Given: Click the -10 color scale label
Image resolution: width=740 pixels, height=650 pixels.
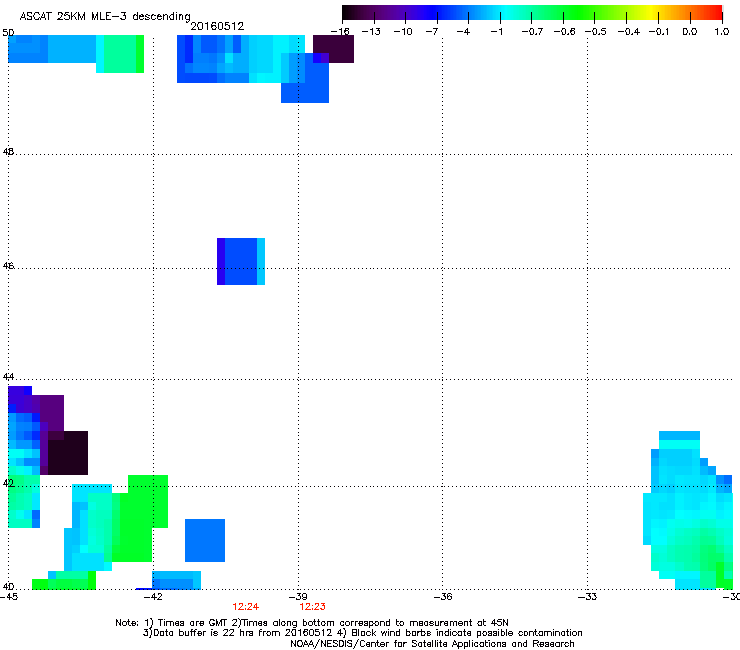Looking at the screenshot, I should tap(403, 32).
